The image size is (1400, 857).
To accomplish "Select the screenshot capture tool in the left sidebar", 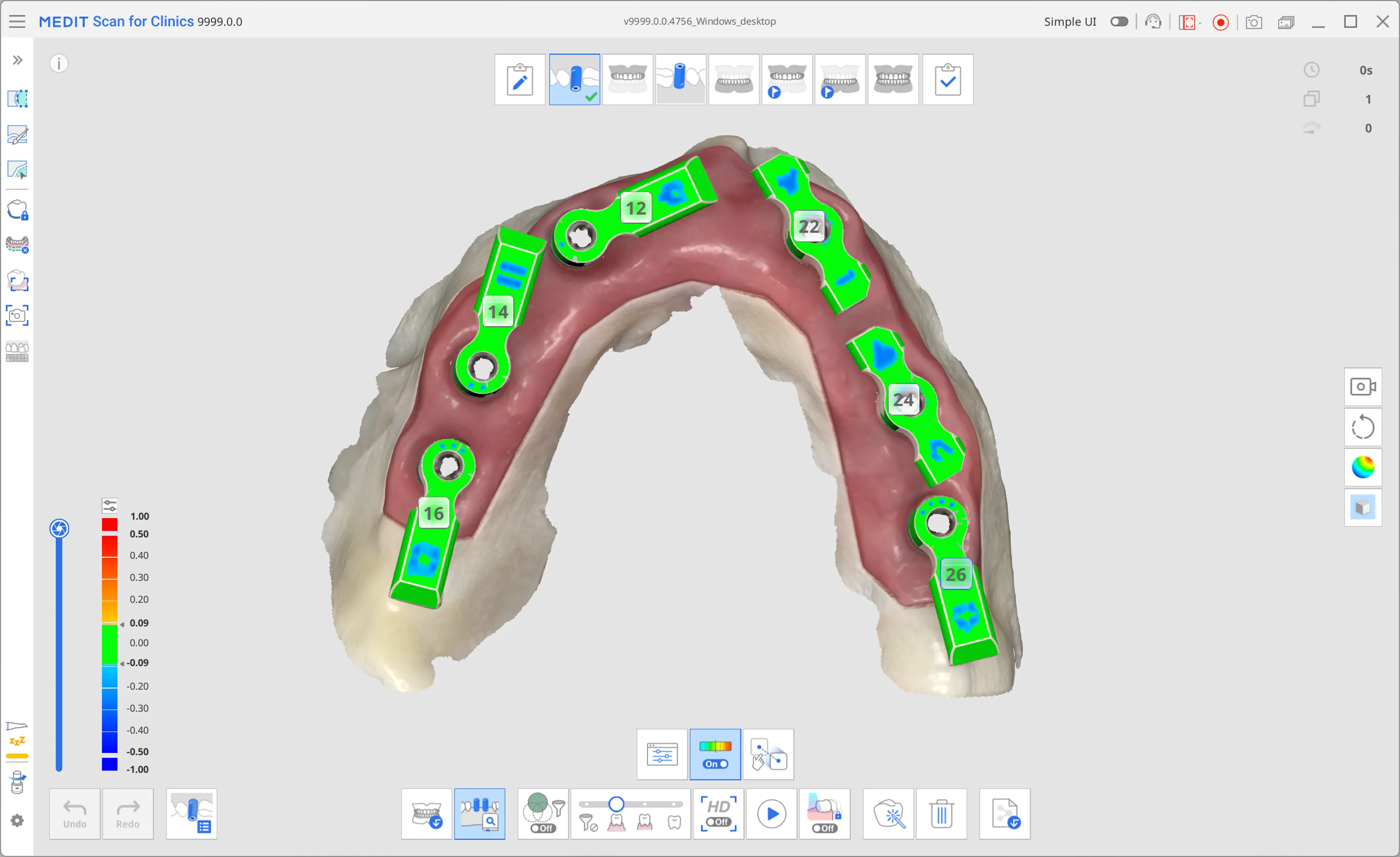I will tap(17, 316).
